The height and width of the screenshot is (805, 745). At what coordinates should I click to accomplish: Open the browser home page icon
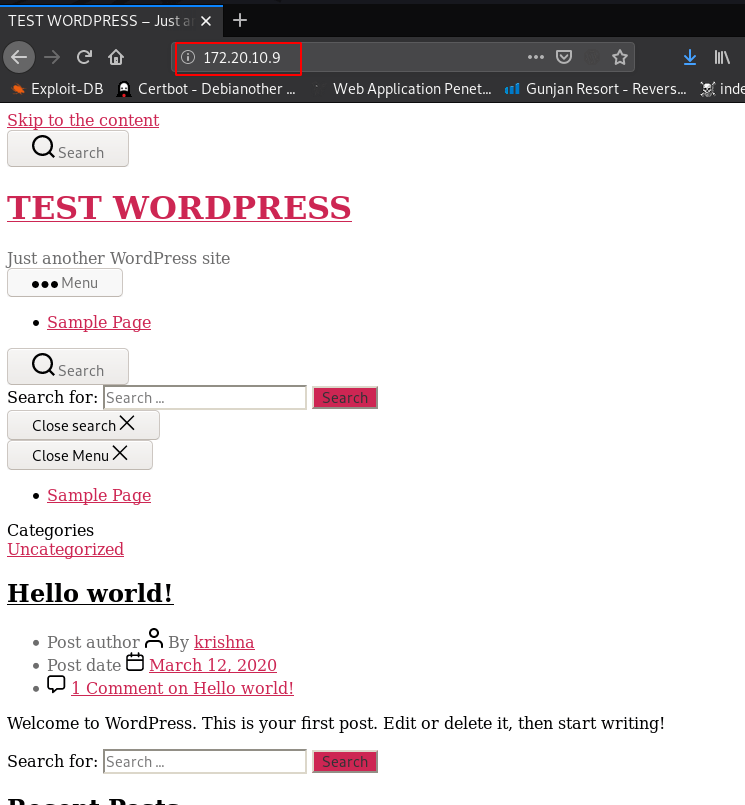click(116, 57)
